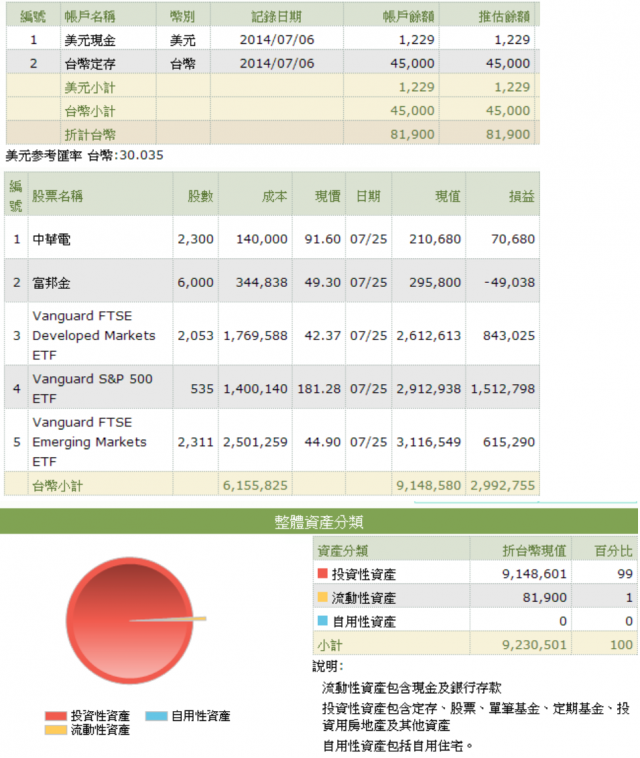The image size is (640, 758).
Task: Click the 資產分類 column header
Action: pyautogui.click(x=343, y=550)
